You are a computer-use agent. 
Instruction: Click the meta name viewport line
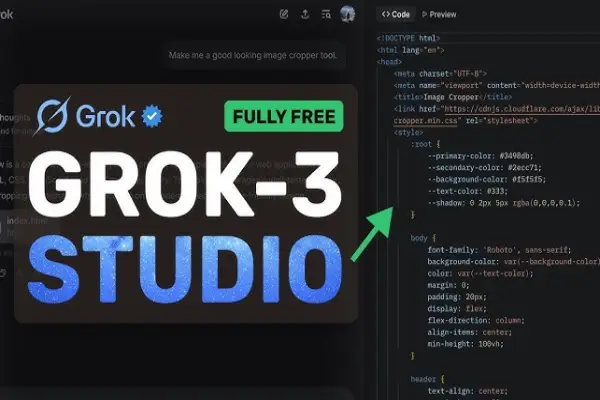click(x=497, y=85)
